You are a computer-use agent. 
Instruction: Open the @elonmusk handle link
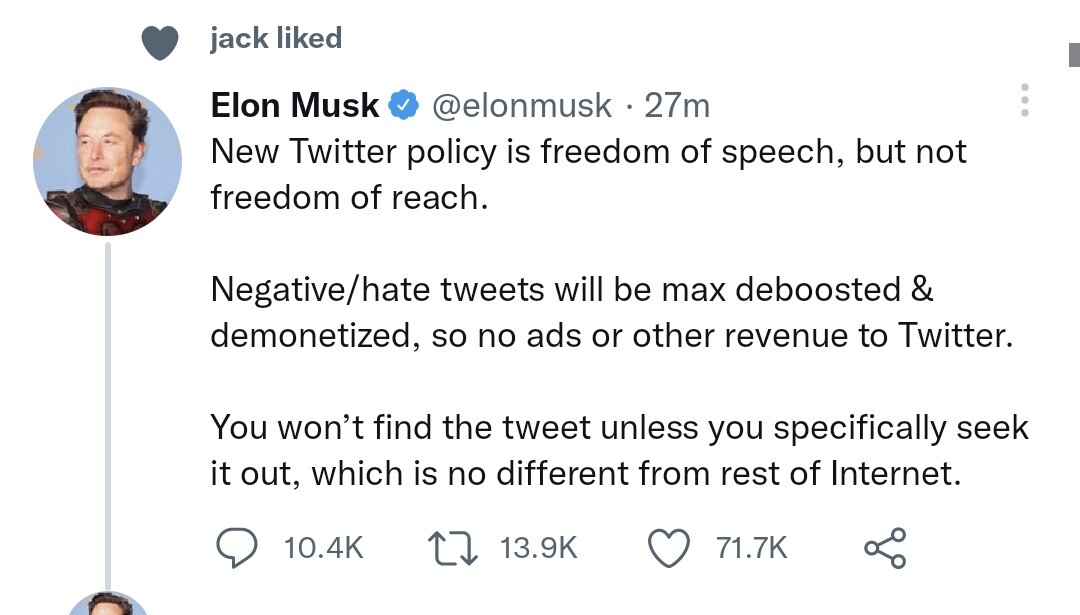tap(520, 105)
